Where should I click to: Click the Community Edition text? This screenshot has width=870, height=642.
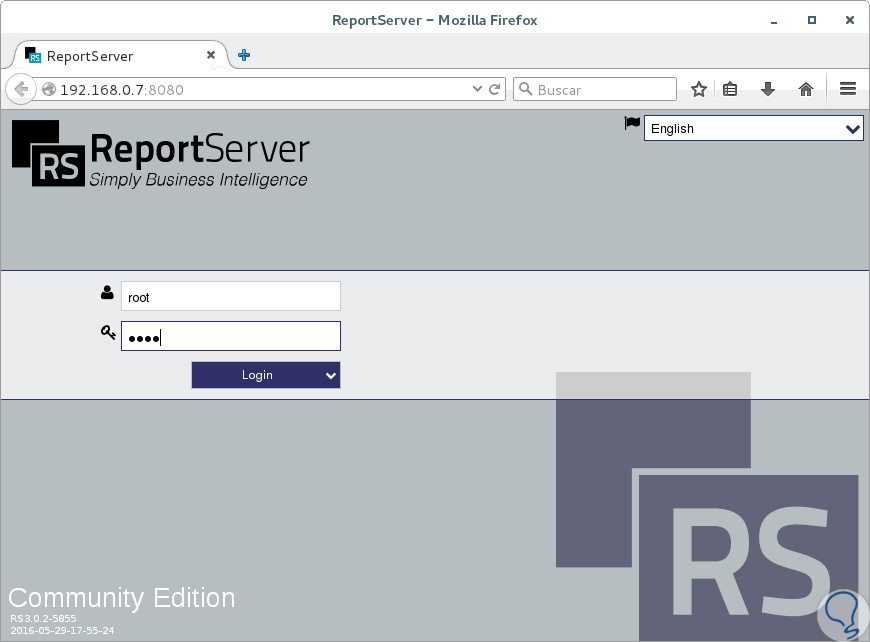point(122,598)
